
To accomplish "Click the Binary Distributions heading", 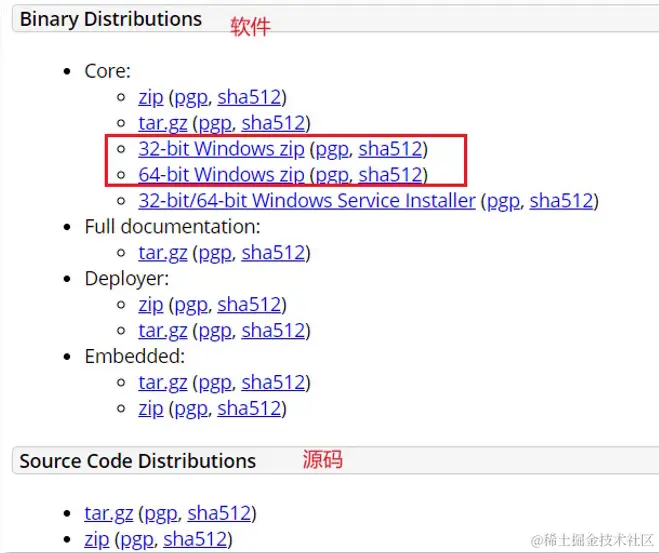I will pos(111,19).
